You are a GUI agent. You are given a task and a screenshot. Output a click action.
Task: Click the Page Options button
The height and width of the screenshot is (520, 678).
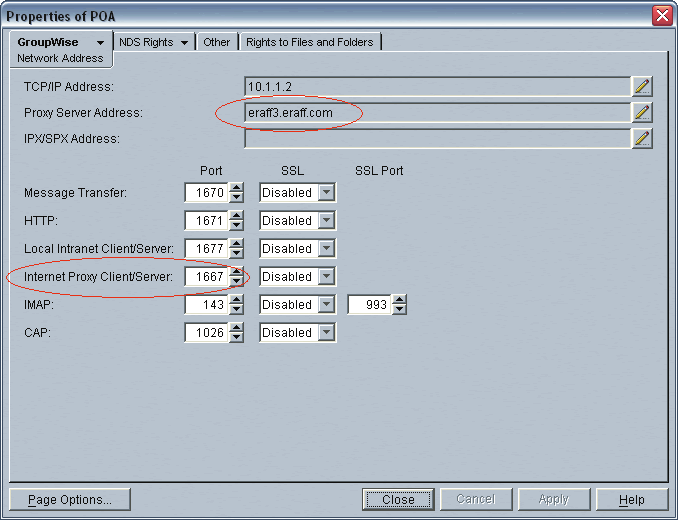click(x=70, y=499)
